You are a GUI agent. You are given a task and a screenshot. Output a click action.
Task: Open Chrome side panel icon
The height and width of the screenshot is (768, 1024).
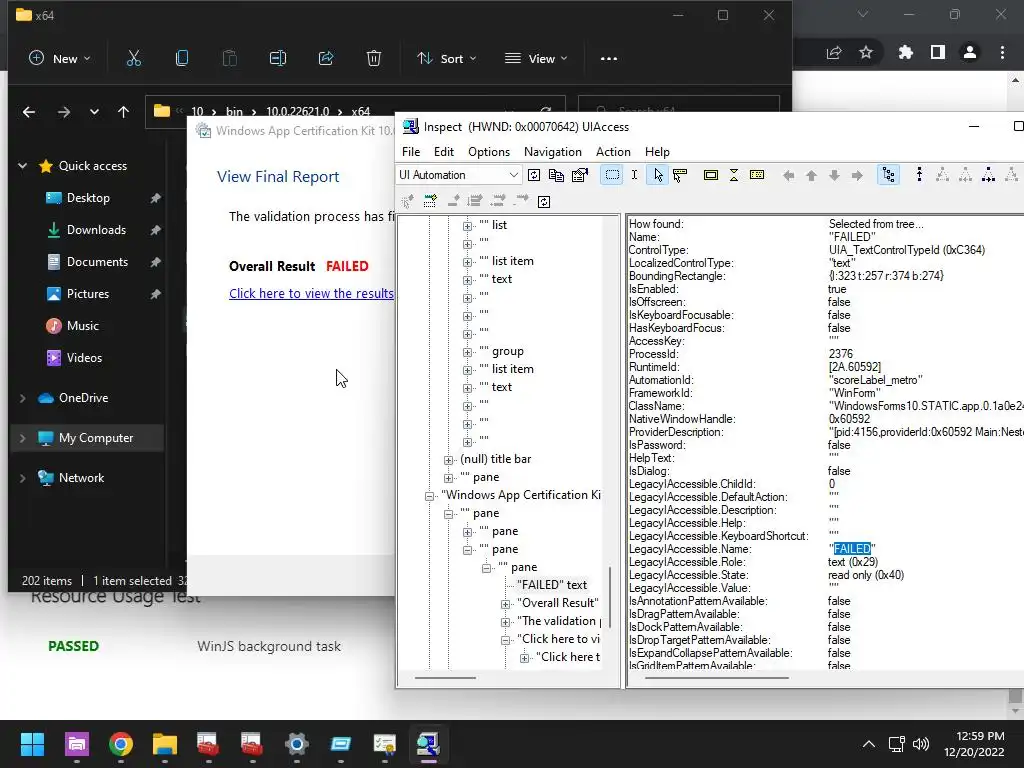pos(938,52)
